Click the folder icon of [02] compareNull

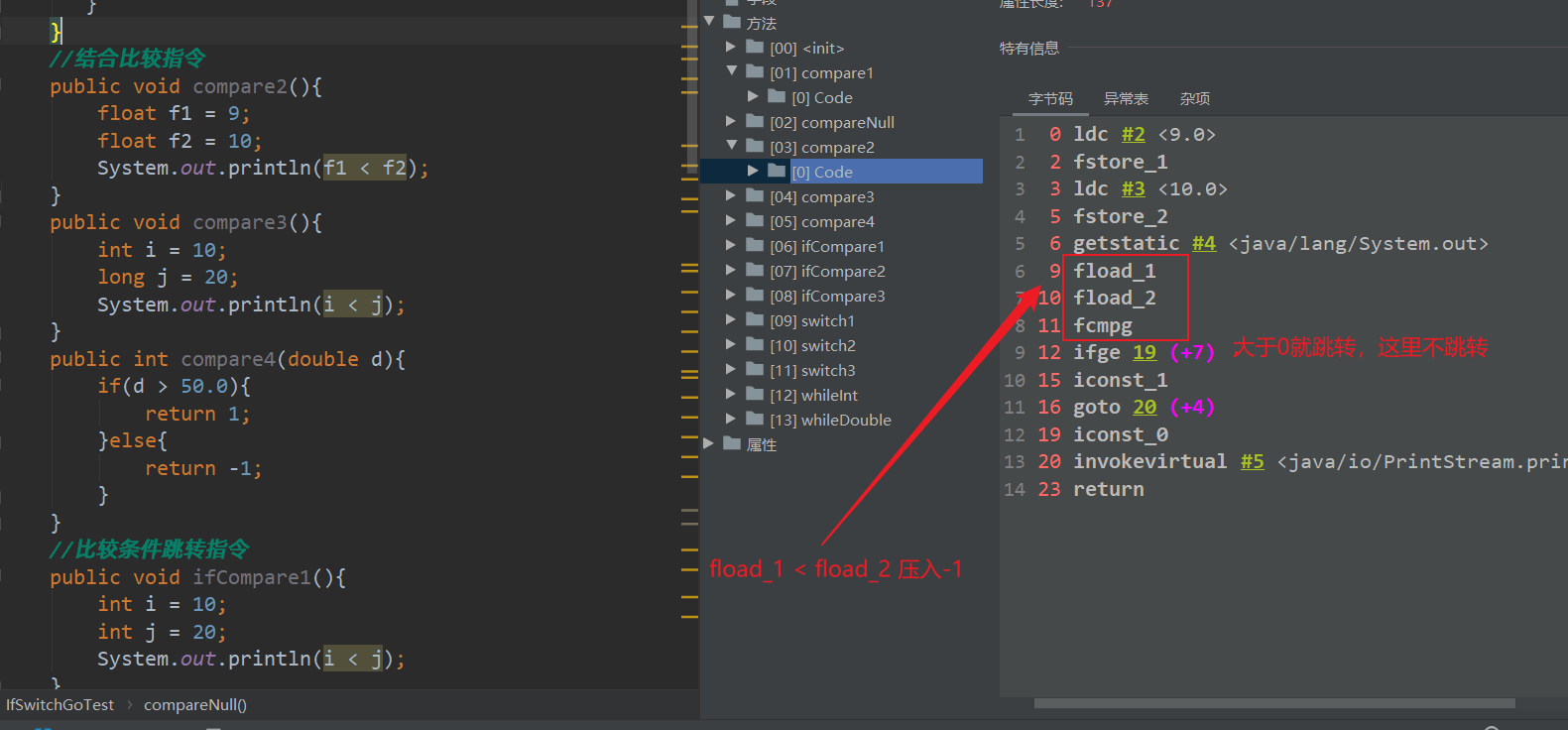pyautogui.click(x=755, y=121)
